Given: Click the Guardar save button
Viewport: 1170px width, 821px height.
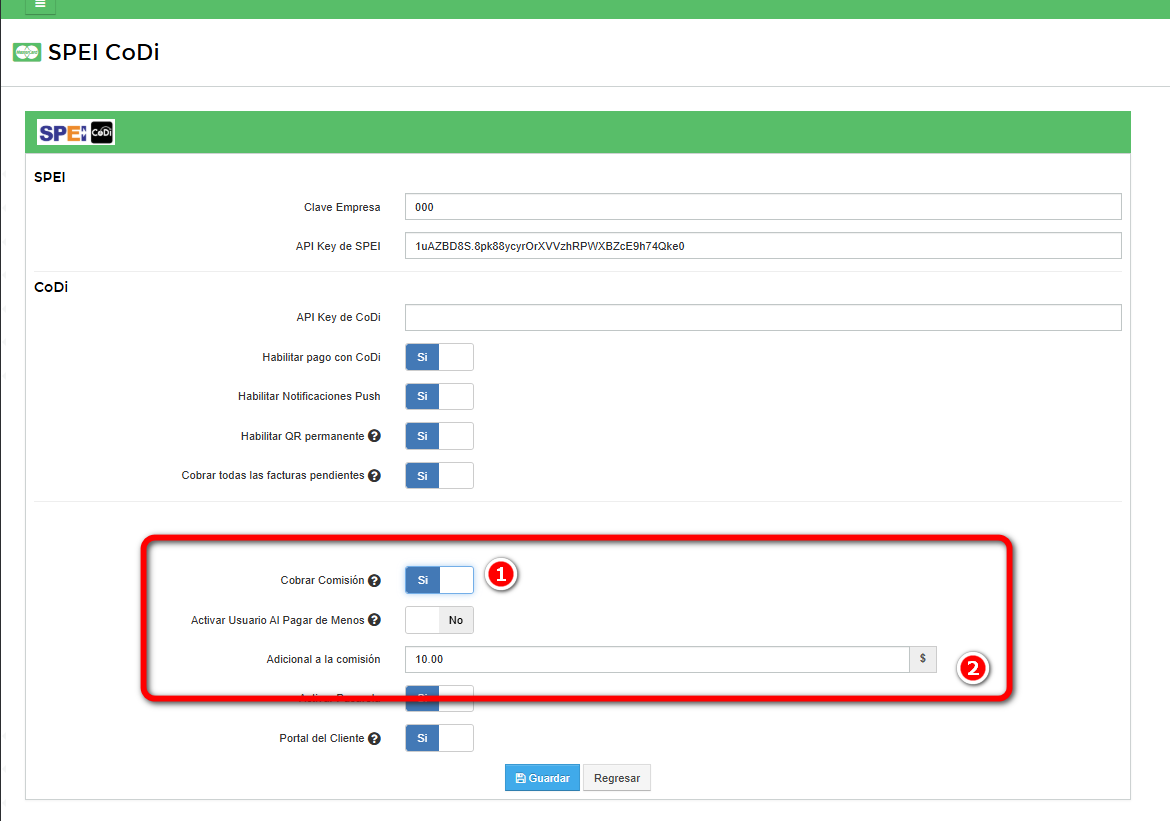Looking at the screenshot, I should pos(542,778).
